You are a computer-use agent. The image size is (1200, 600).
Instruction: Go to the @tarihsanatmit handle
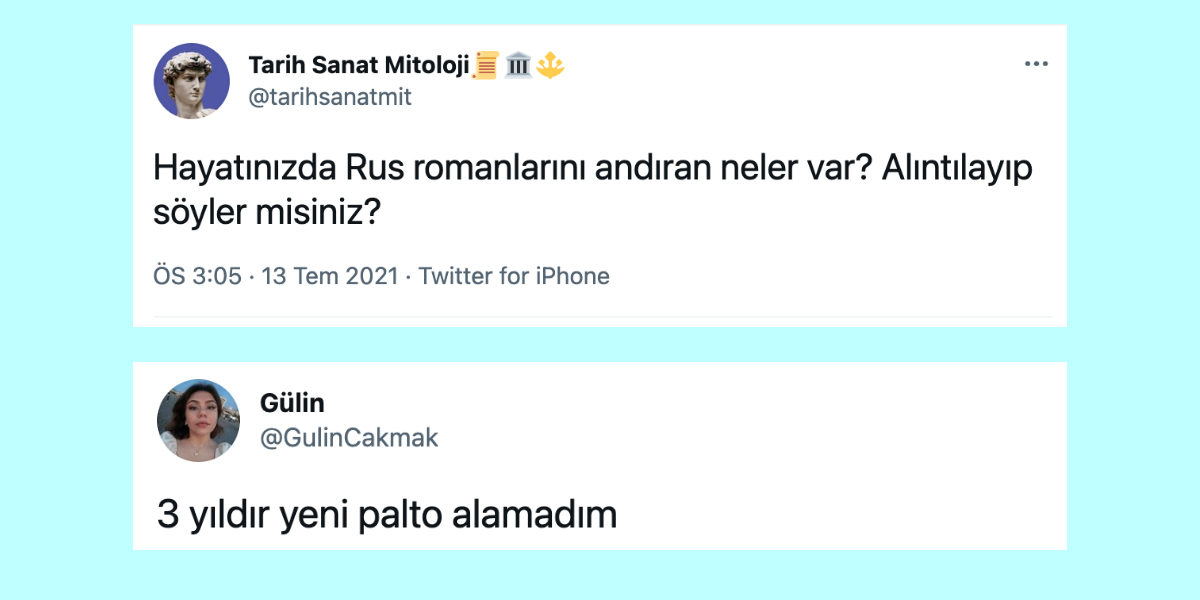tap(330, 97)
